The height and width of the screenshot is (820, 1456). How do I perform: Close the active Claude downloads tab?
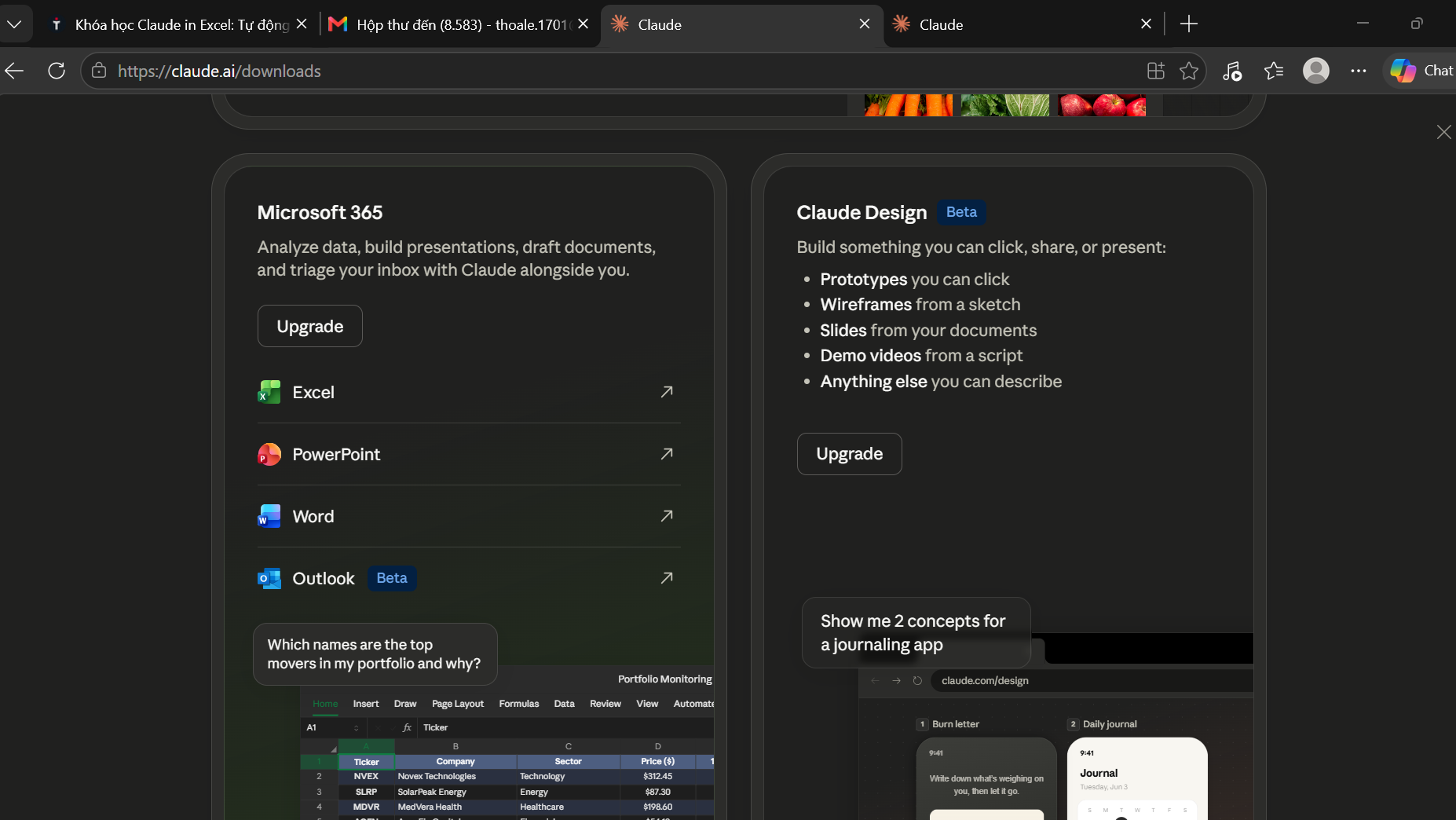coord(865,24)
